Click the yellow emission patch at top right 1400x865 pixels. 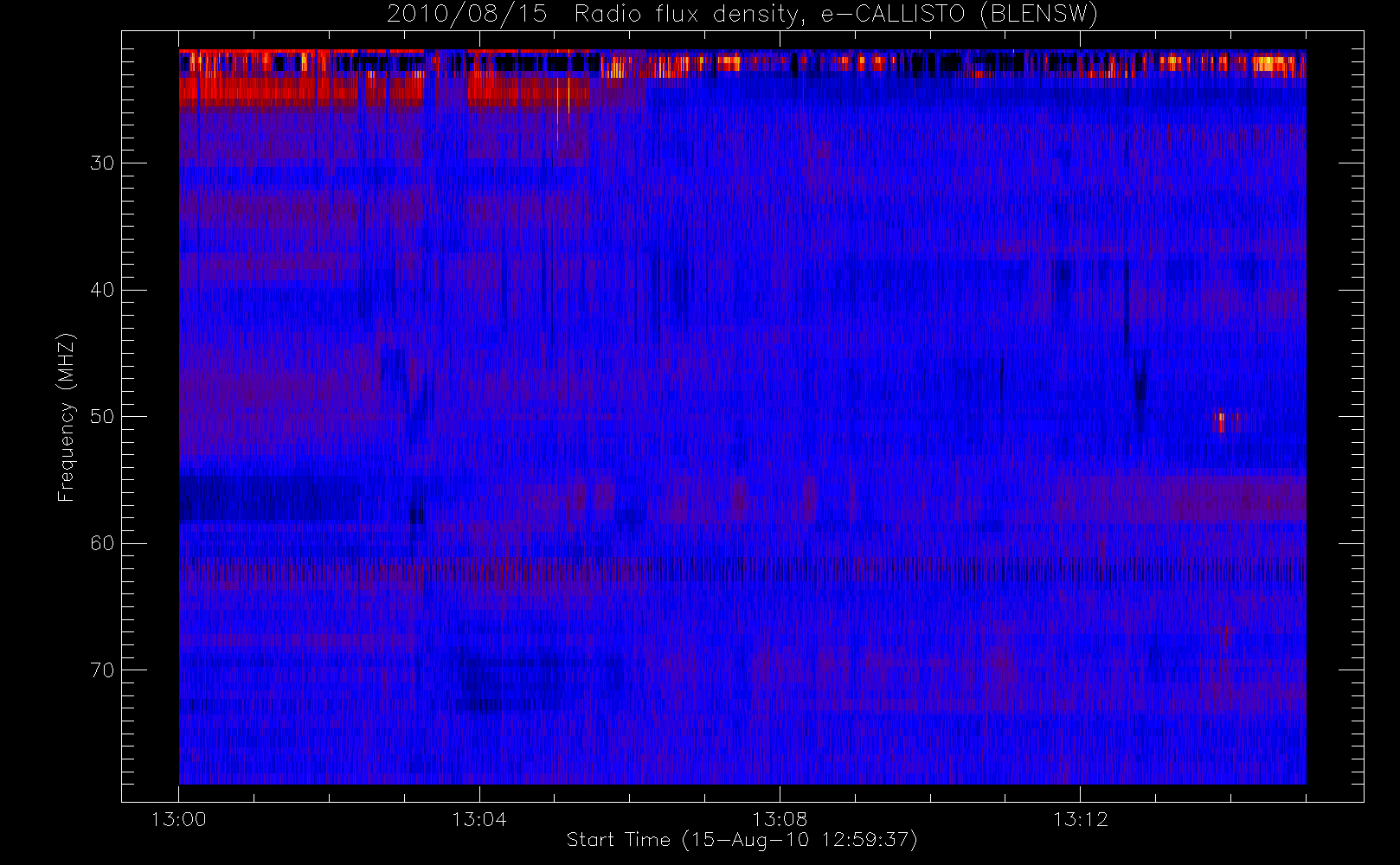point(1270,64)
